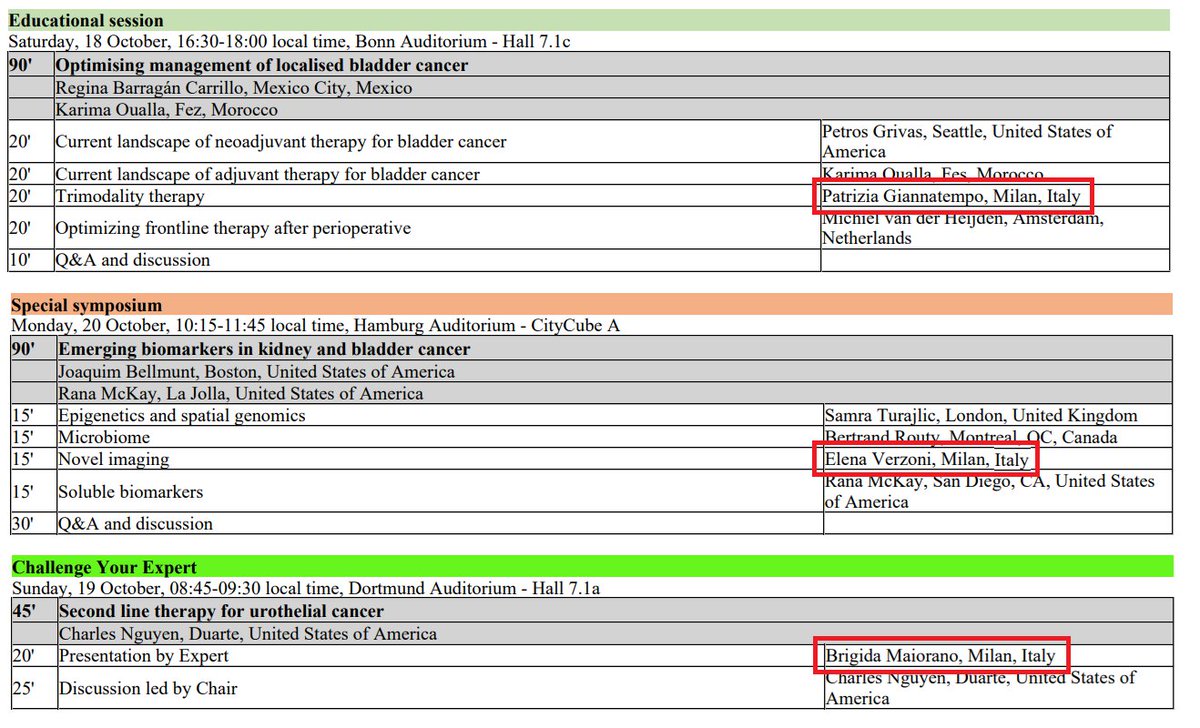Viewport: 1200px width, 728px height.
Task: Click 'Q&A and discussion' in the 30' row
Action: tap(135, 524)
